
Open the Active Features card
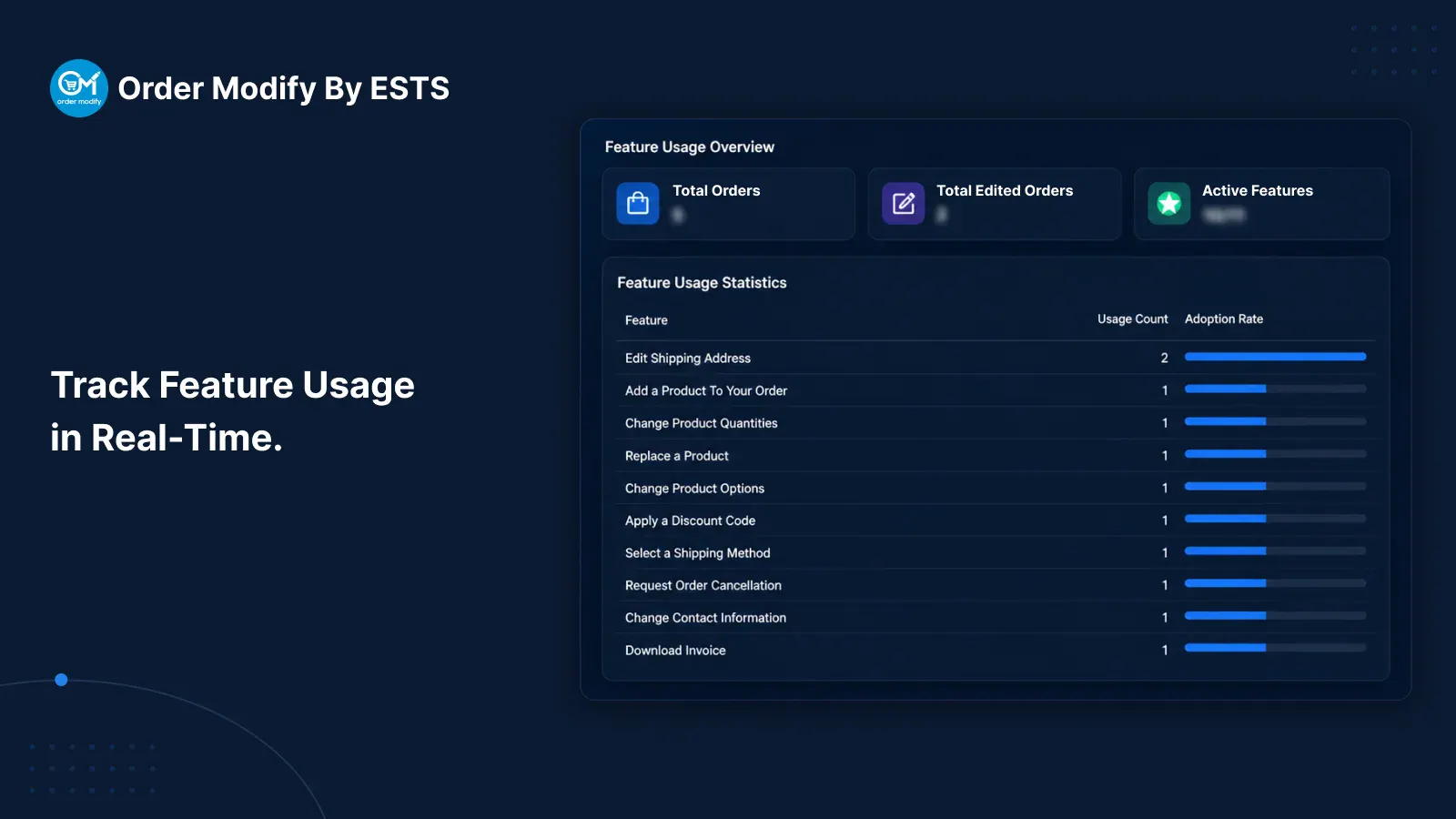(x=1262, y=204)
